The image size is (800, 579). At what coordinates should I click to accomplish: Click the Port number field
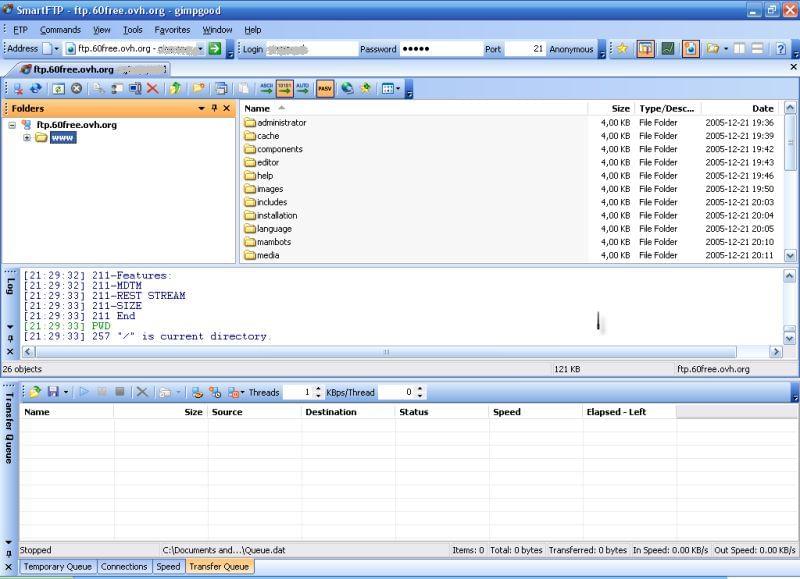524,49
